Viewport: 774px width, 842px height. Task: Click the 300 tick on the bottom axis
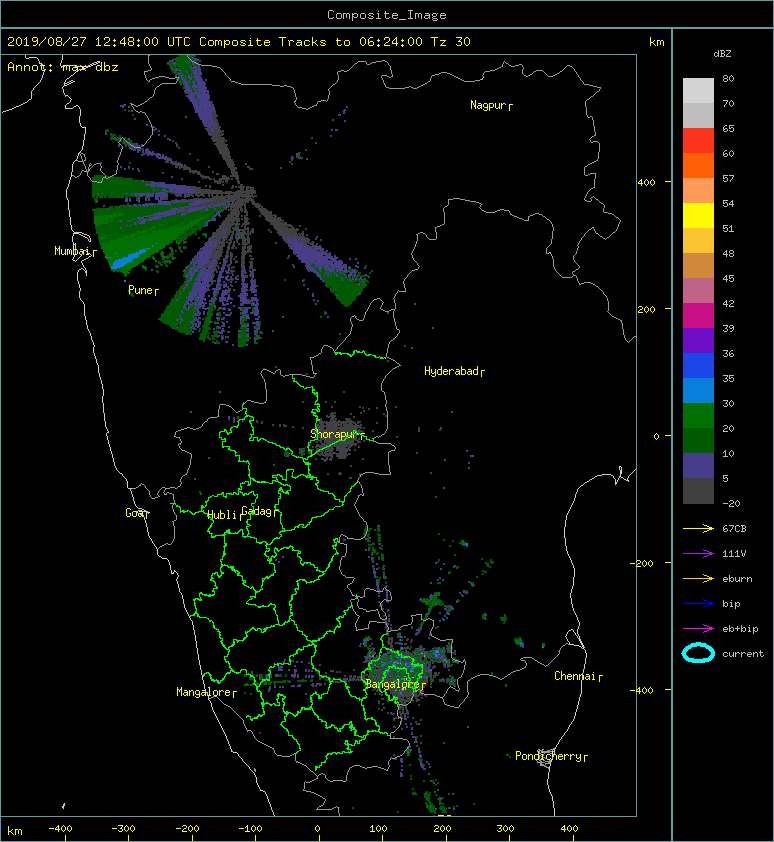tap(505, 829)
